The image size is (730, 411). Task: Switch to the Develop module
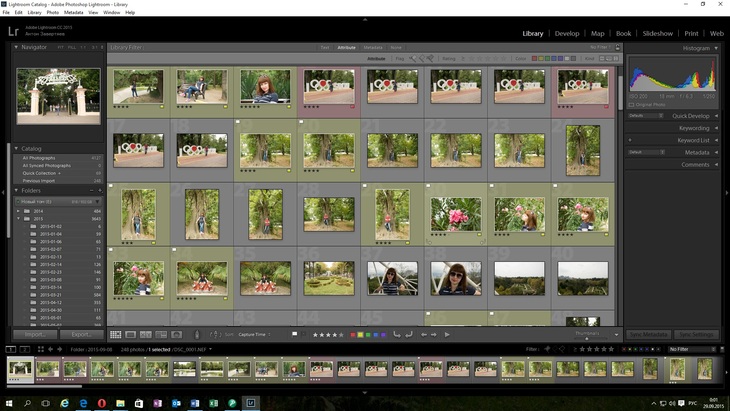(566, 33)
